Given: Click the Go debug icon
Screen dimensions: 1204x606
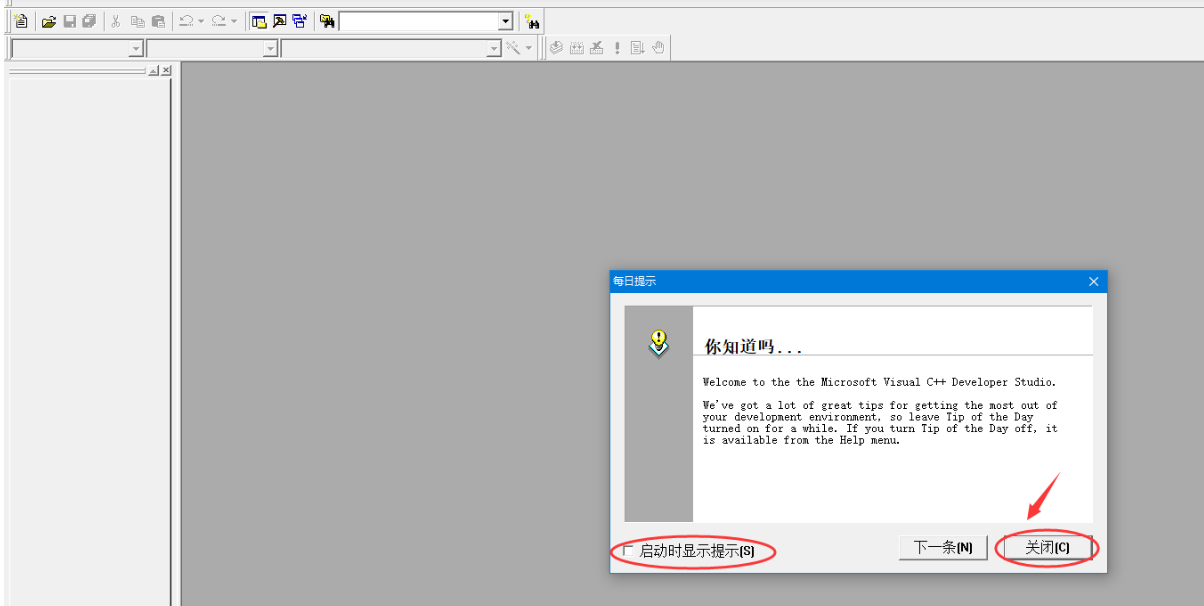Looking at the screenshot, I should point(637,48).
